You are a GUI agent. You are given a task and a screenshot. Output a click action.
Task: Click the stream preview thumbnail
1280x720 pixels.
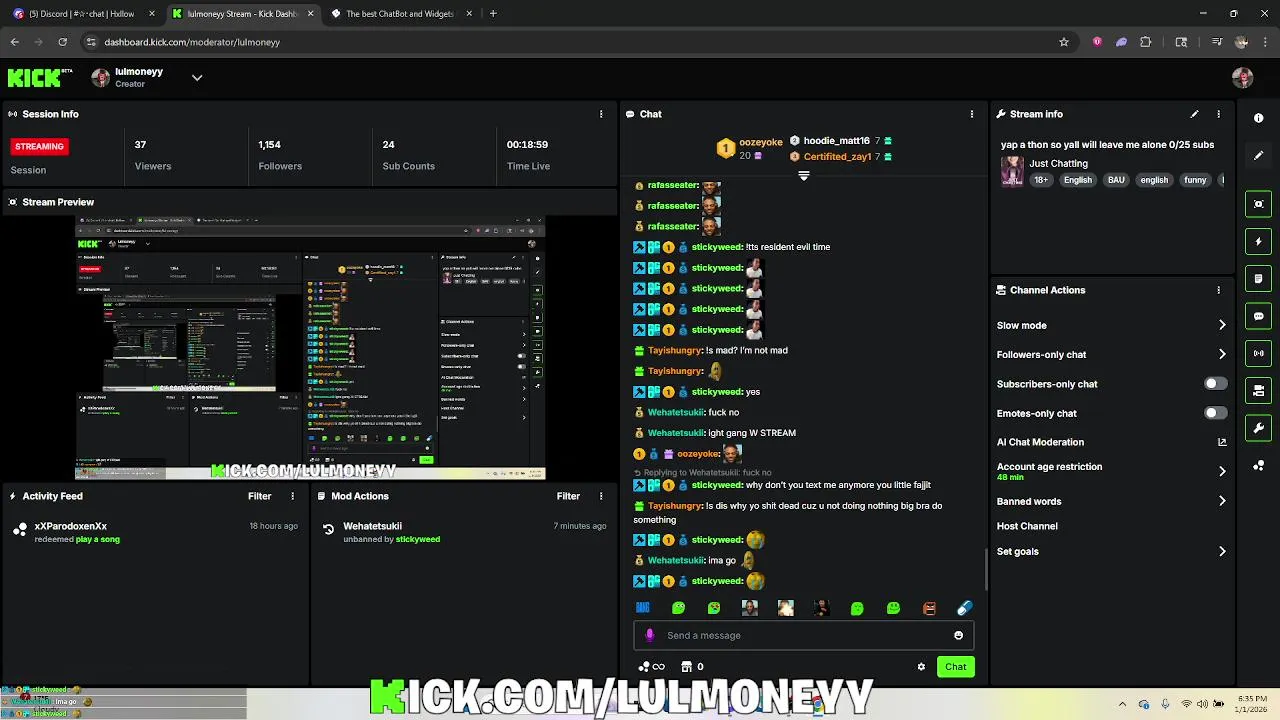[x=310, y=348]
